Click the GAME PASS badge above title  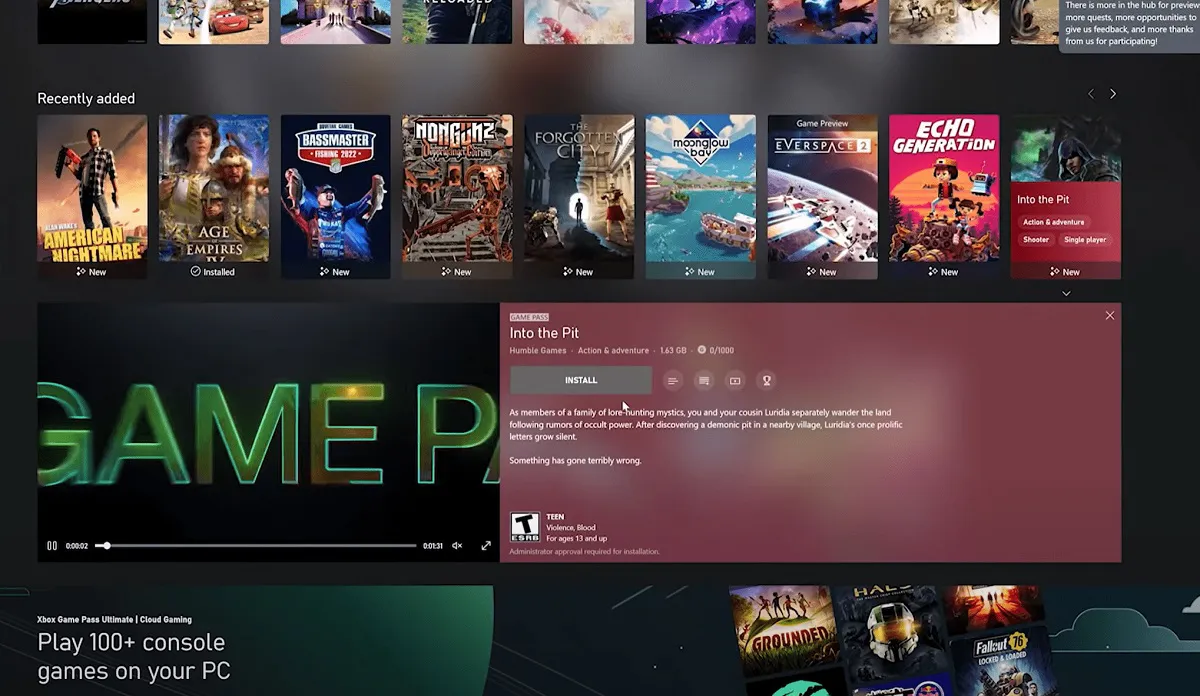(529, 317)
